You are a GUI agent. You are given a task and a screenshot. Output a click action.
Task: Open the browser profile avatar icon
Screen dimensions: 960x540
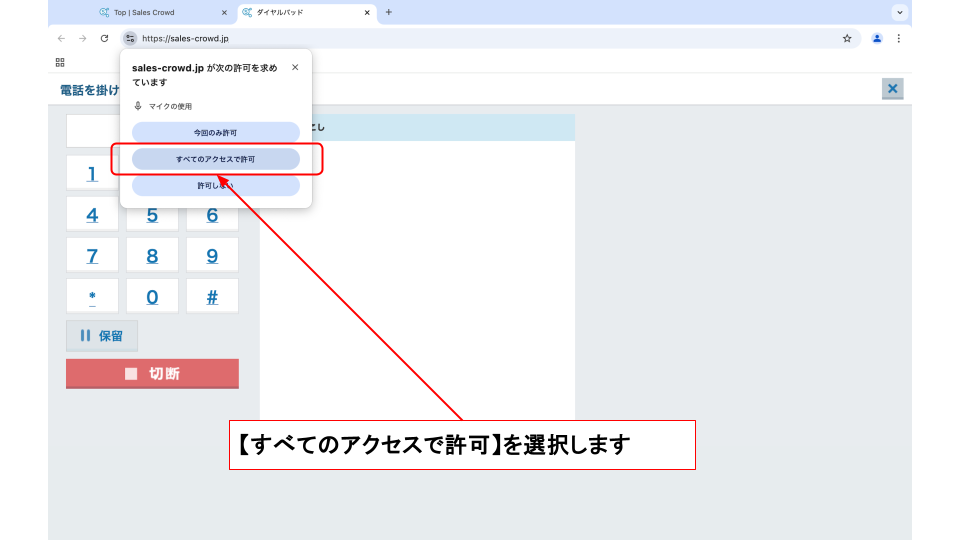877,38
